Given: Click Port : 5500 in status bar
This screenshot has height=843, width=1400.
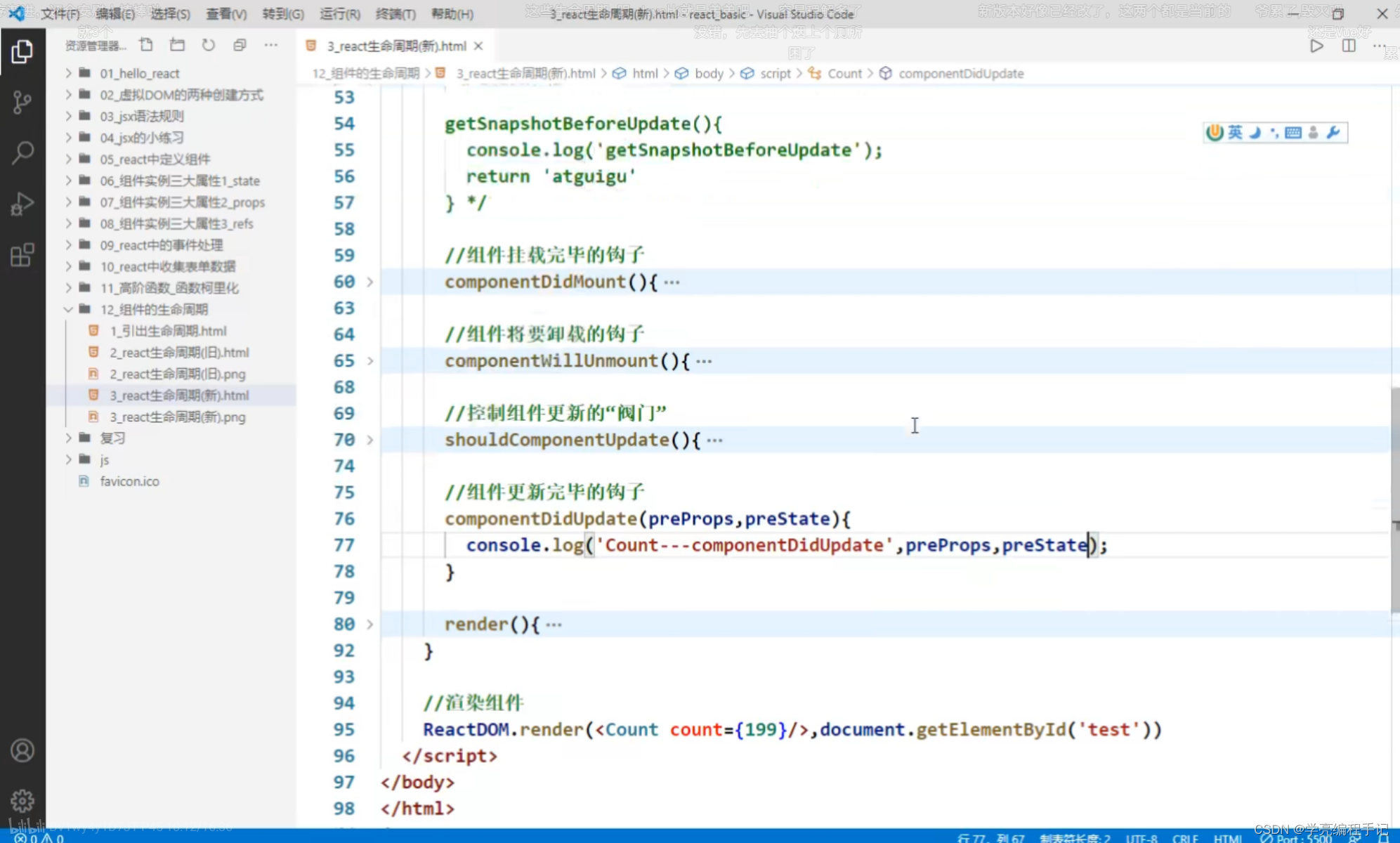Looking at the screenshot, I should tap(1297, 838).
